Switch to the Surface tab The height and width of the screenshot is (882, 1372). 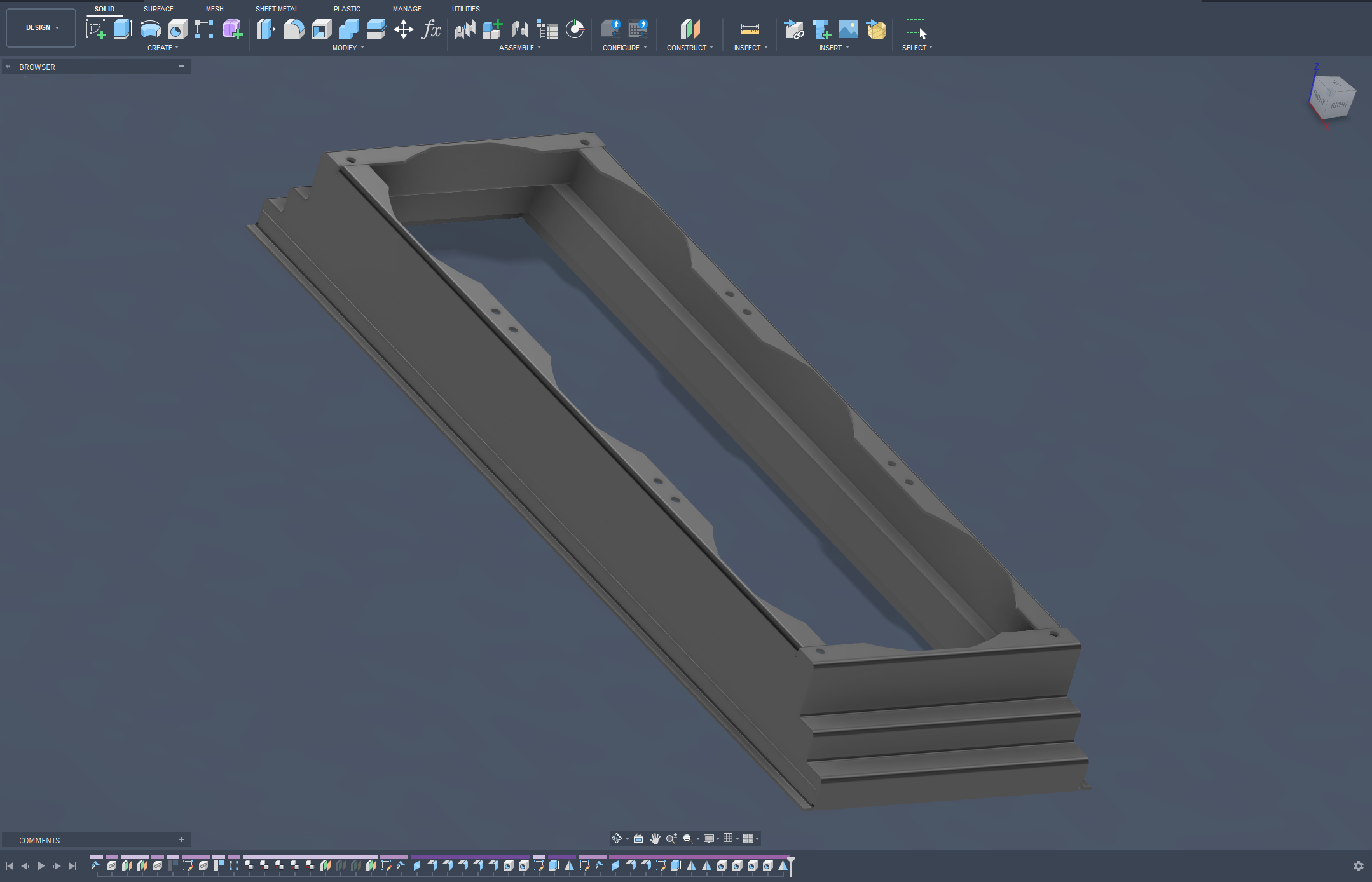click(x=158, y=9)
